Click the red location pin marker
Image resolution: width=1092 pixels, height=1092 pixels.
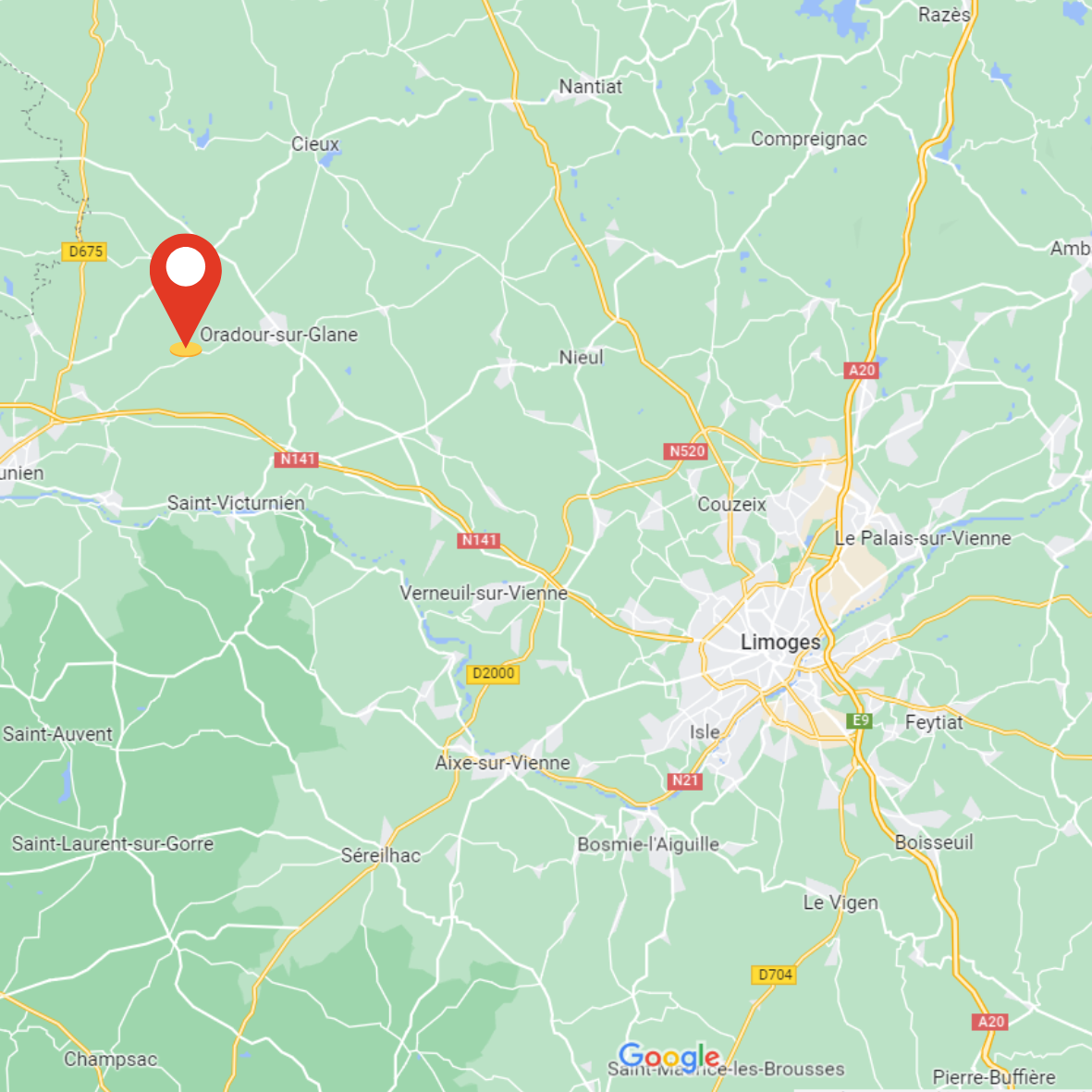tap(185, 292)
